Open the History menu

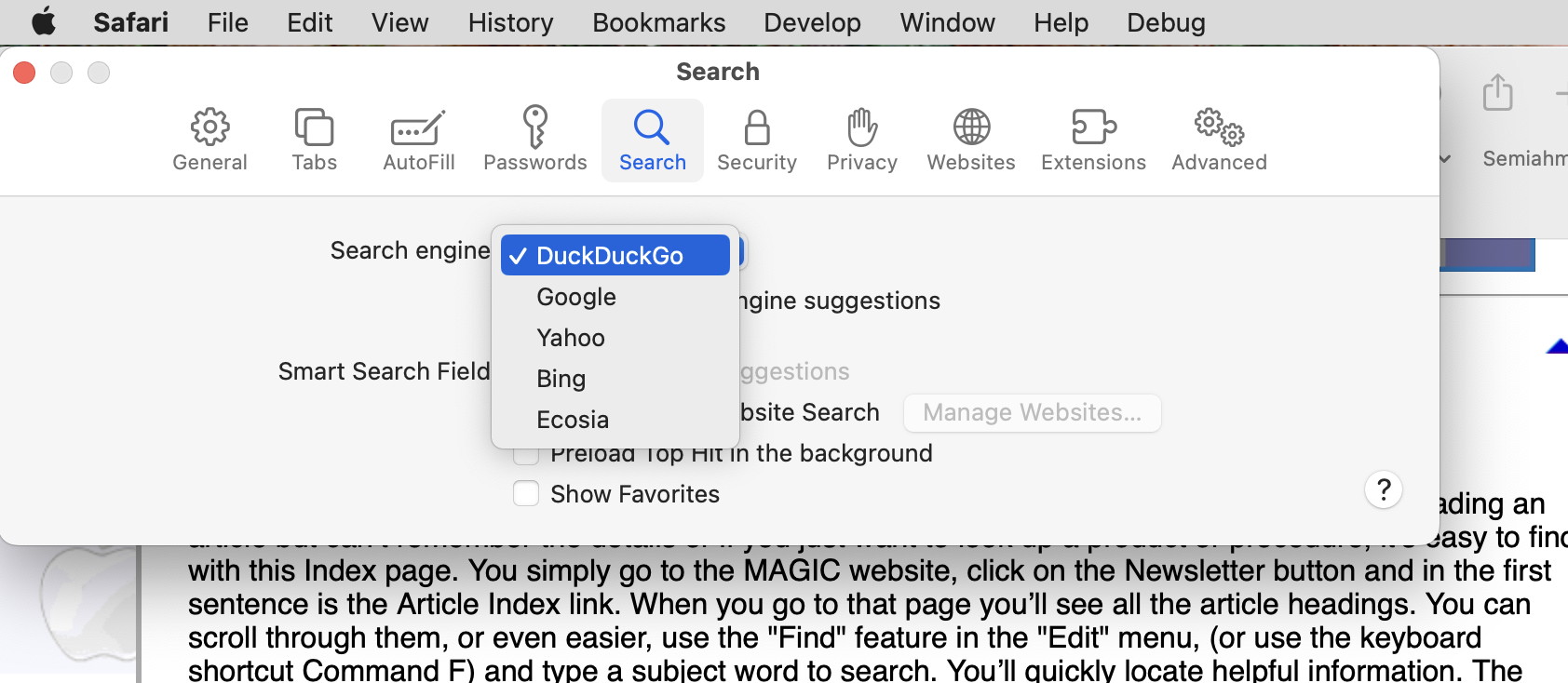point(510,21)
